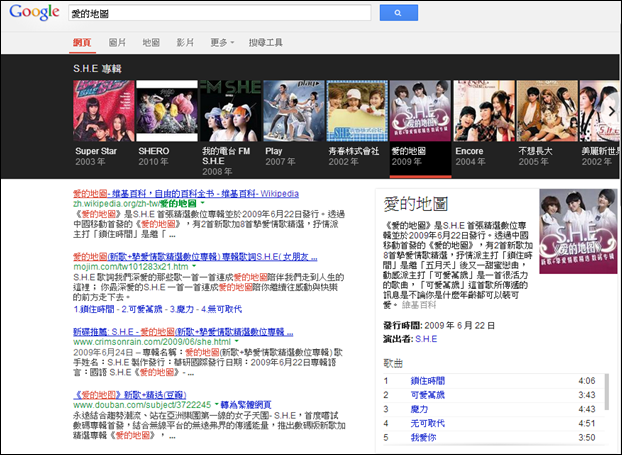Click the 轉為繁體網頁 link
Screen dimensions: 622x455
pyautogui.click(x=246, y=405)
